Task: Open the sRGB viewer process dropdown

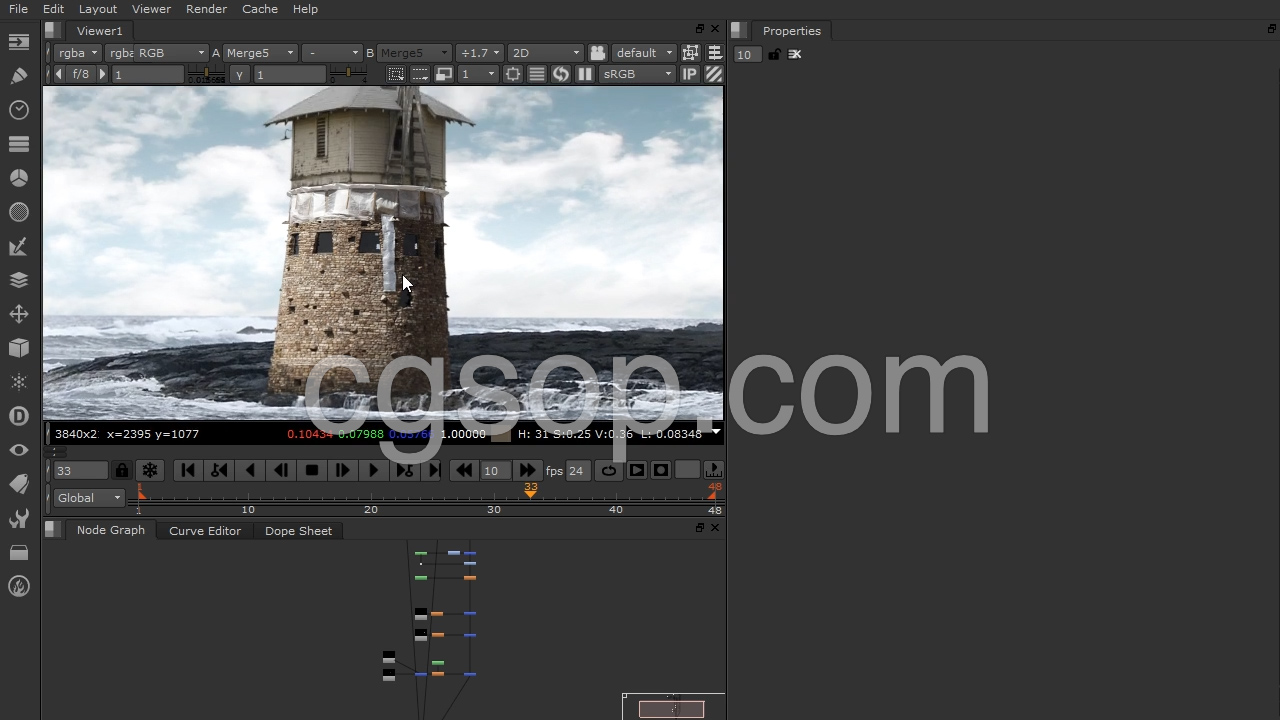Action: [x=638, y=74]
